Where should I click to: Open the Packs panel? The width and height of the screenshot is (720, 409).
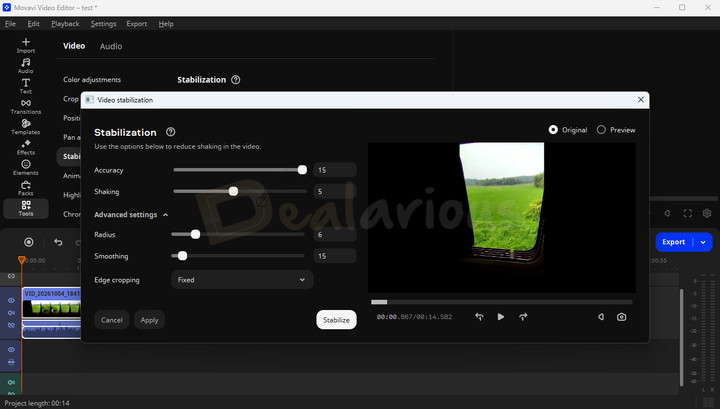tap(26, 188)
